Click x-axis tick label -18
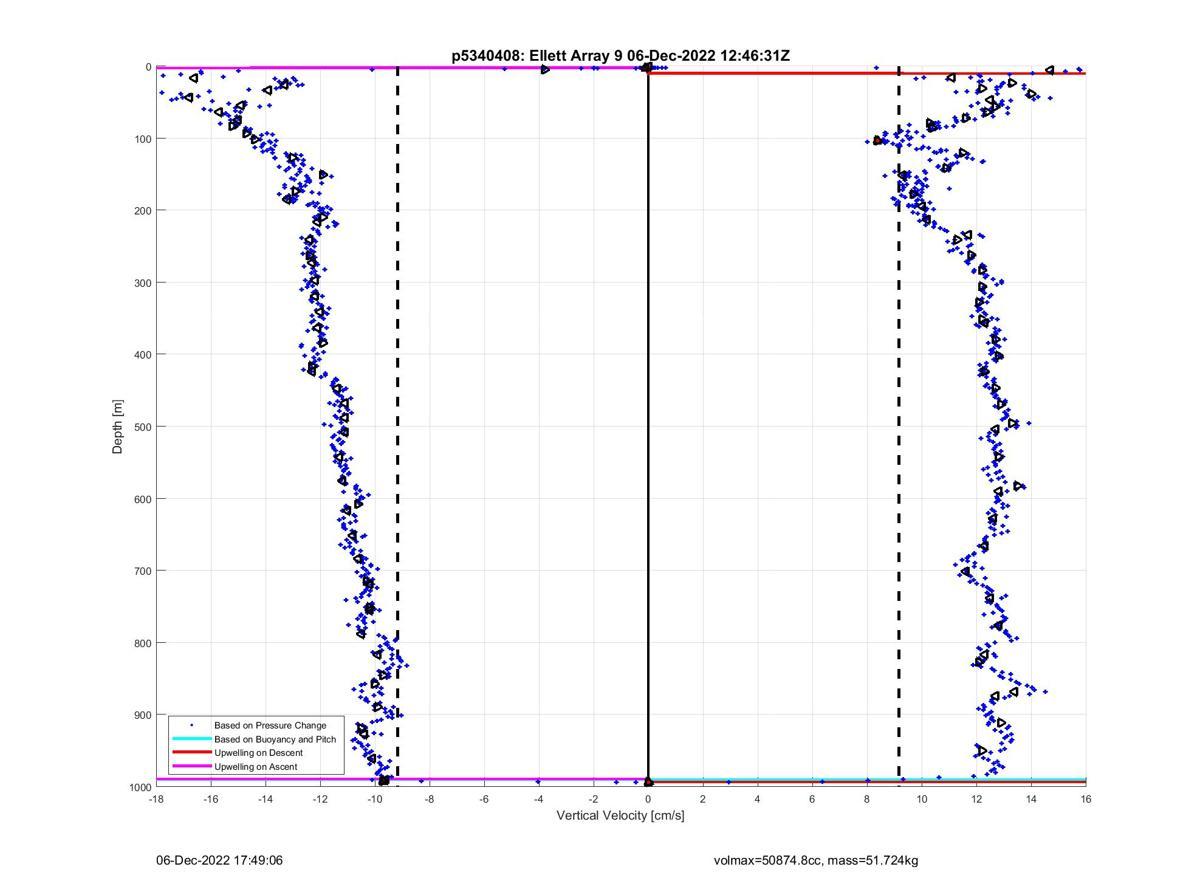The height and width of the screenshot is (885, 1200). point(156,799)
